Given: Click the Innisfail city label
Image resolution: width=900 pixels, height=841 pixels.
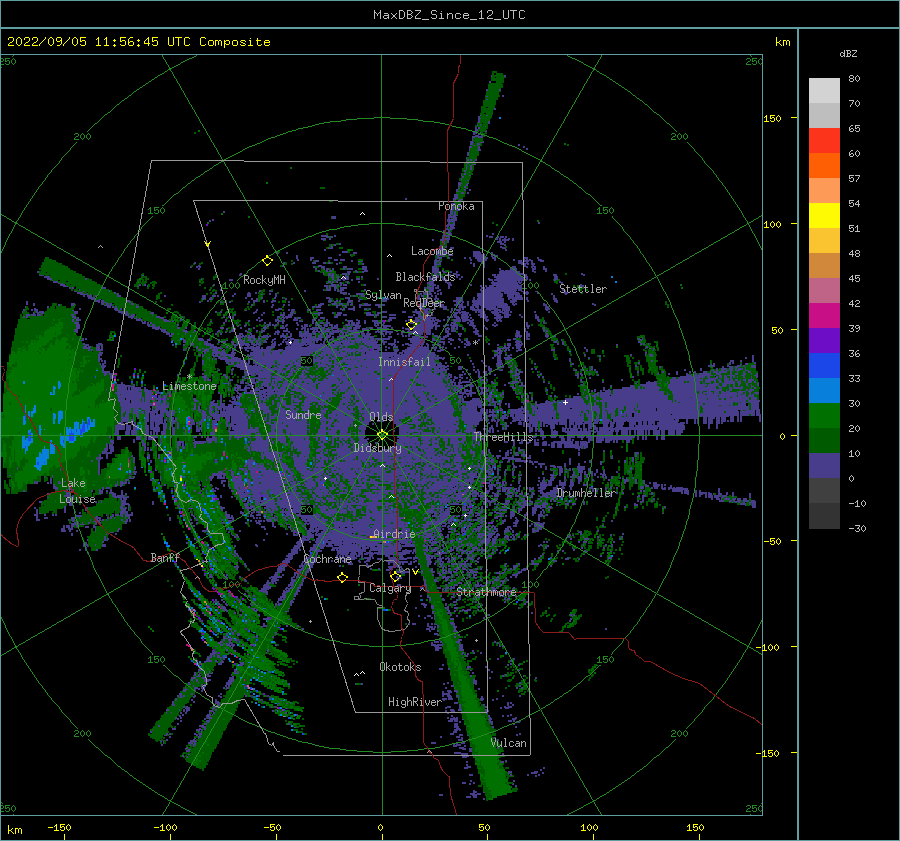Looking at the screenshot, I should 404,362.
